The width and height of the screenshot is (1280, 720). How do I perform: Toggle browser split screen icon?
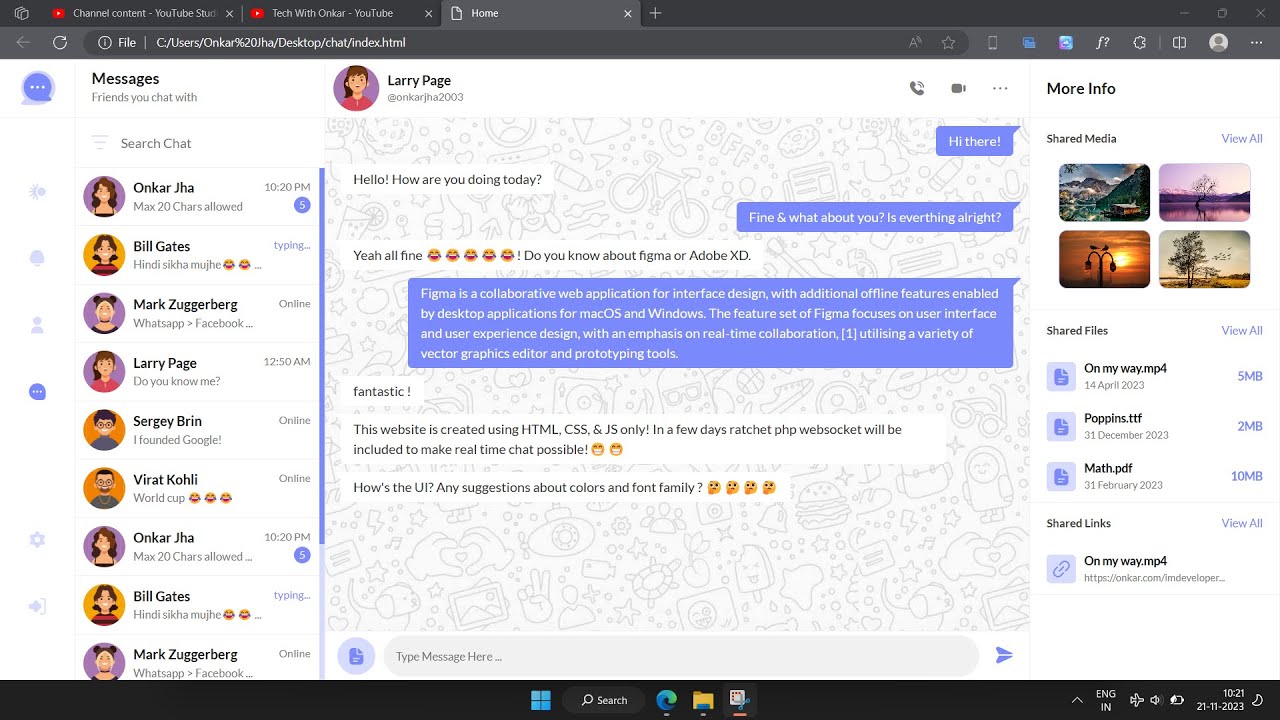click(1179, 43)
